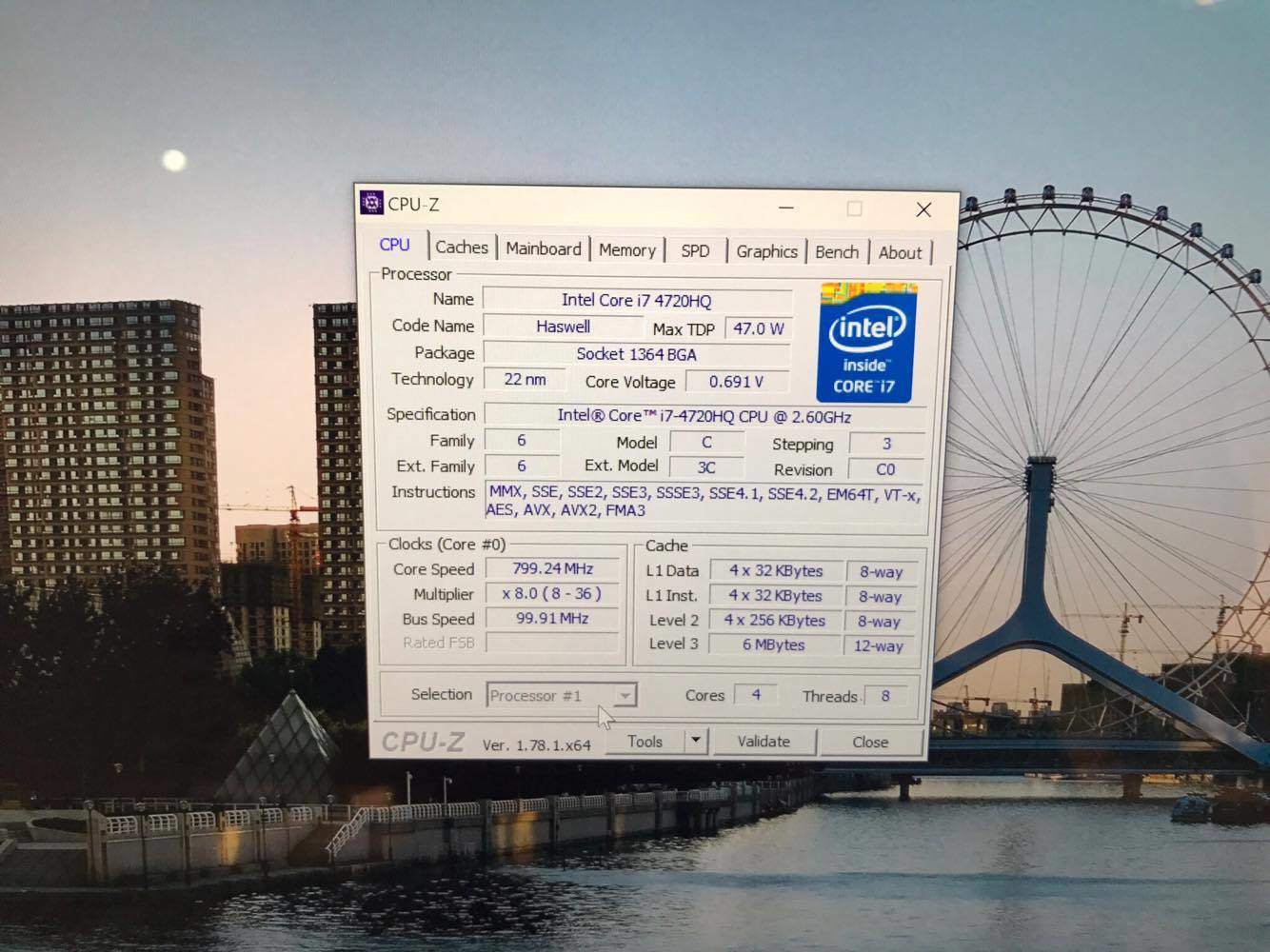Viewport: 1270px width, 952px height.
Task: Click the CPU-Z app icon in title bar
Action: click(x=372, y=203)
